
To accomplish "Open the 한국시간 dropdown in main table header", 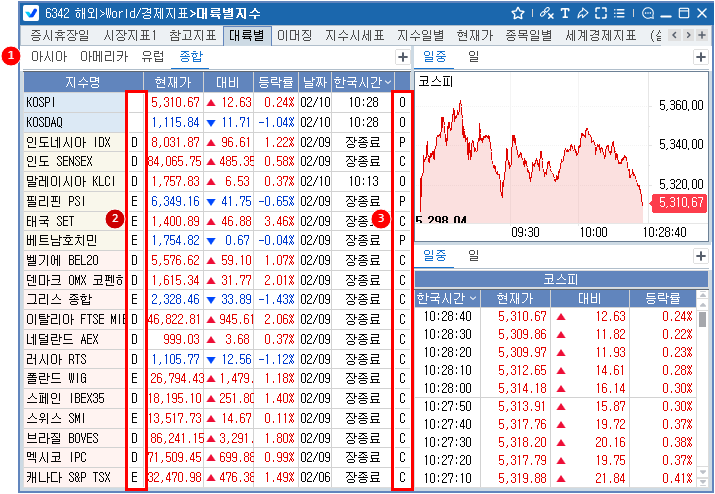I will (385, 81).
